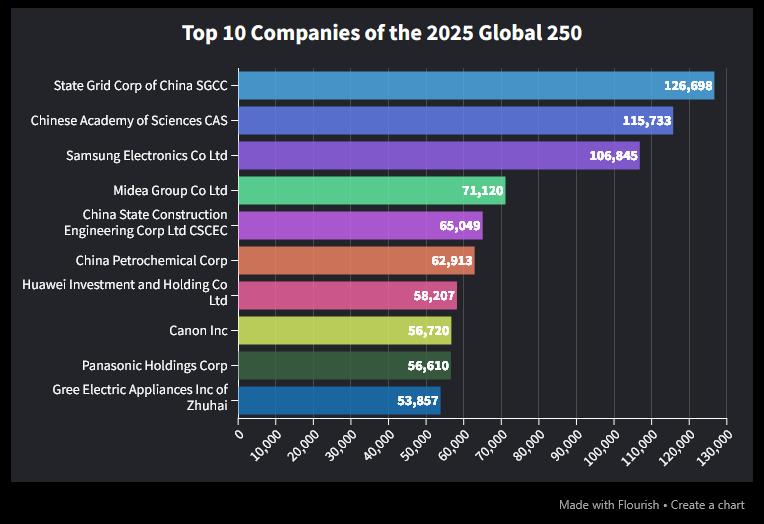Click the 106,845 value label

point(613,156)
